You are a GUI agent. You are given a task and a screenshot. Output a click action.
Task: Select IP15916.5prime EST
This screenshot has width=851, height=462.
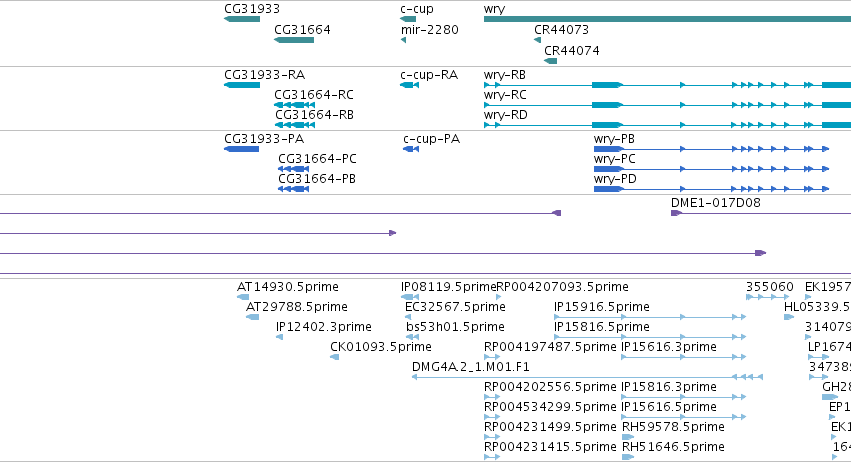pyautogui.click(x=650, y=317)
